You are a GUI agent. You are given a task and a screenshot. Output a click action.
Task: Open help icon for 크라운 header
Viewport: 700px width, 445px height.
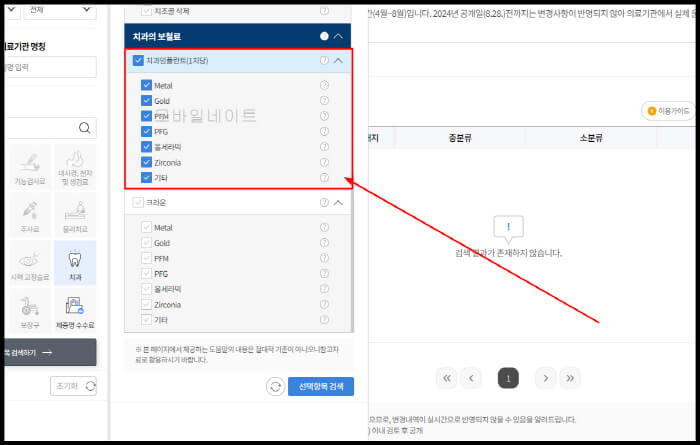[324, 203]
